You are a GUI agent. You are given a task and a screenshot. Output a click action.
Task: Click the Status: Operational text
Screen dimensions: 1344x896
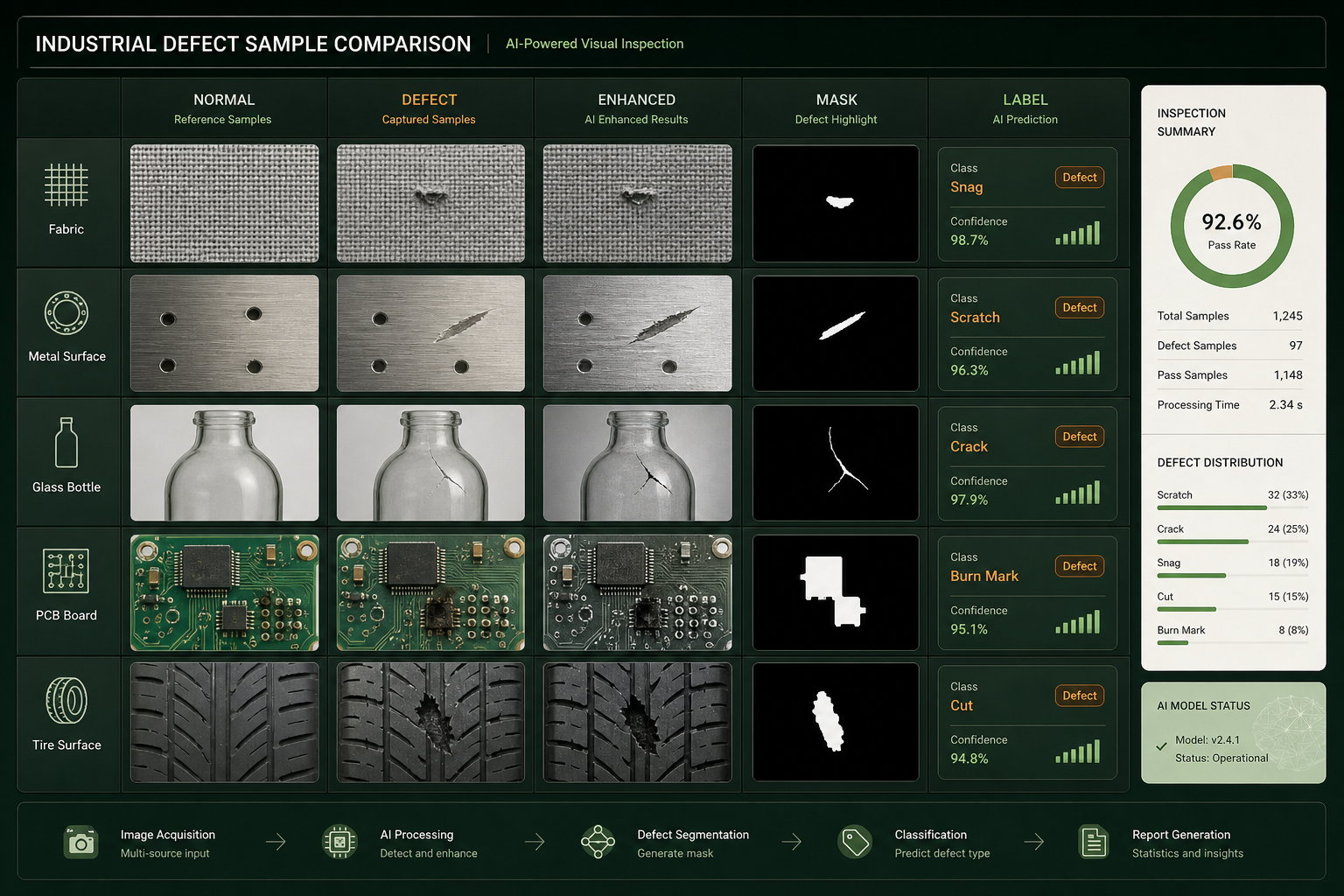pyautogui.click(x=1221, y=758)
